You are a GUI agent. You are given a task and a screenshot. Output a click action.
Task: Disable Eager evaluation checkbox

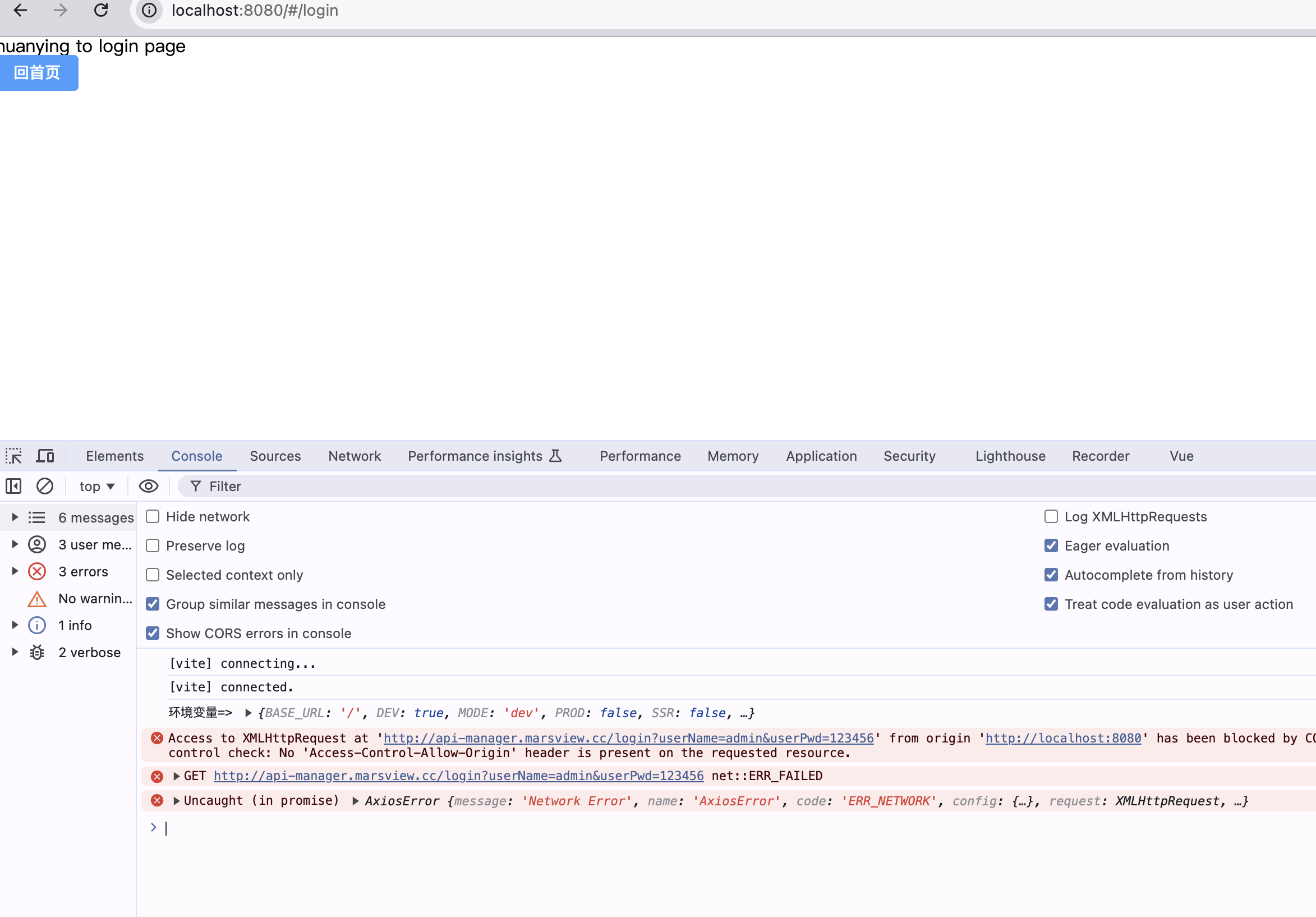pyautogui.click(x=1052, y=547)
